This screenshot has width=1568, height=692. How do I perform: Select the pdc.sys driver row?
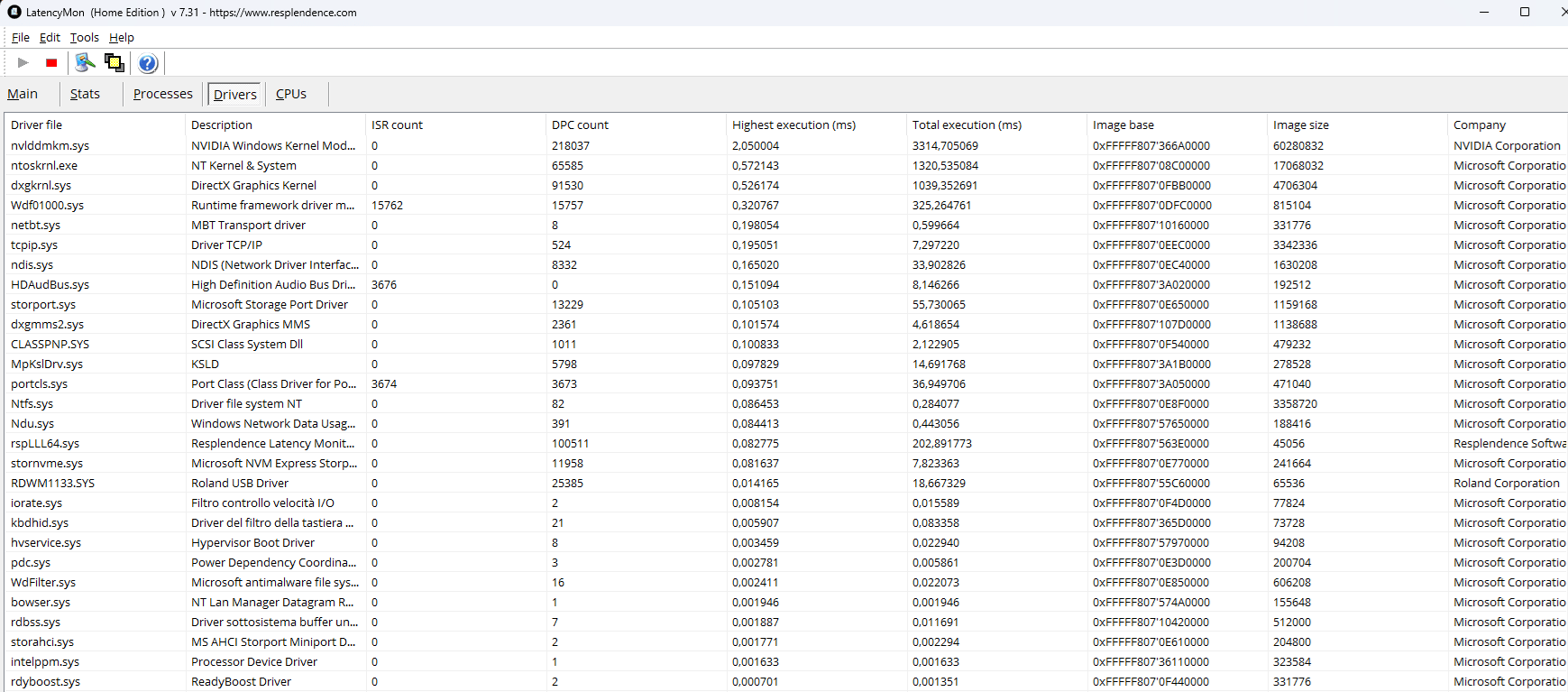pyautogui.click(x=786, y=562)
